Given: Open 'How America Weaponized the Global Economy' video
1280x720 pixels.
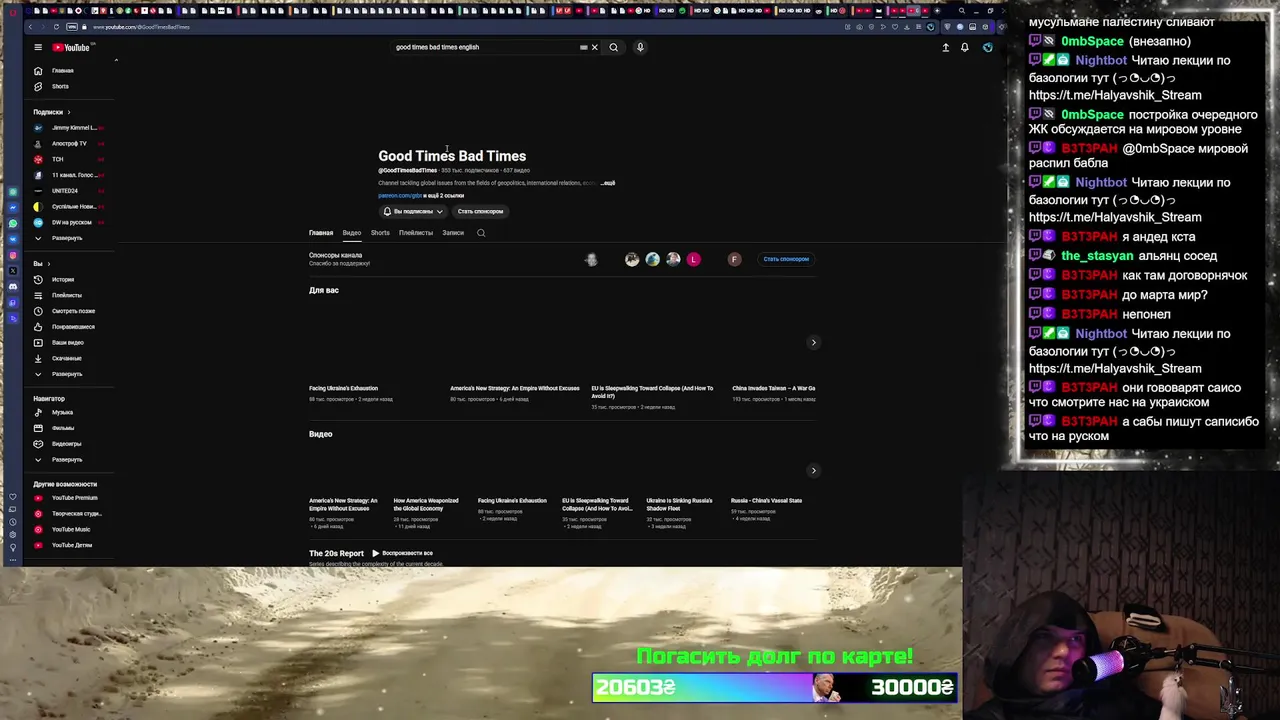Looking at the screenshot, I should click(x=426, y=504).
